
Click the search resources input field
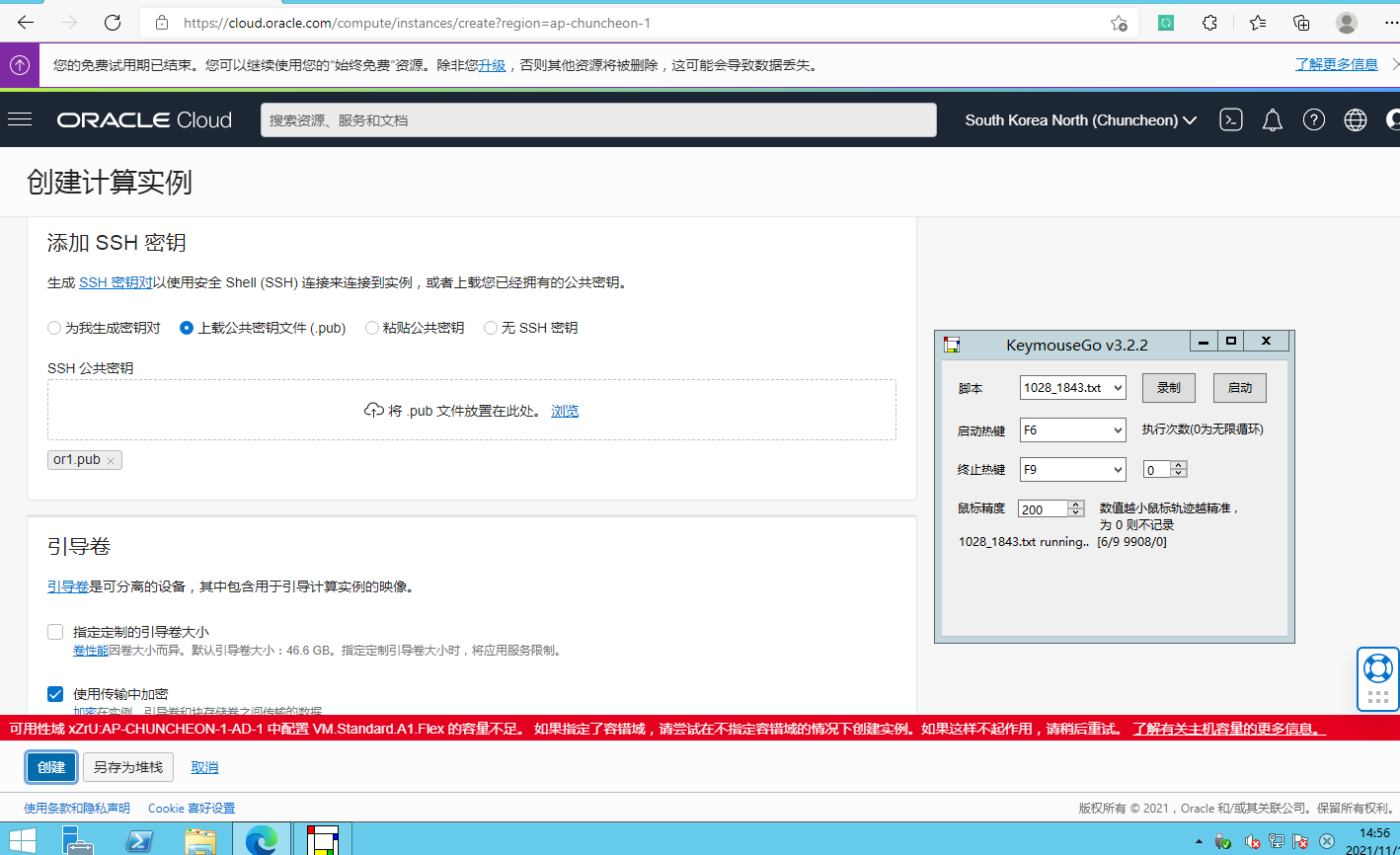(x=598, y=119)
